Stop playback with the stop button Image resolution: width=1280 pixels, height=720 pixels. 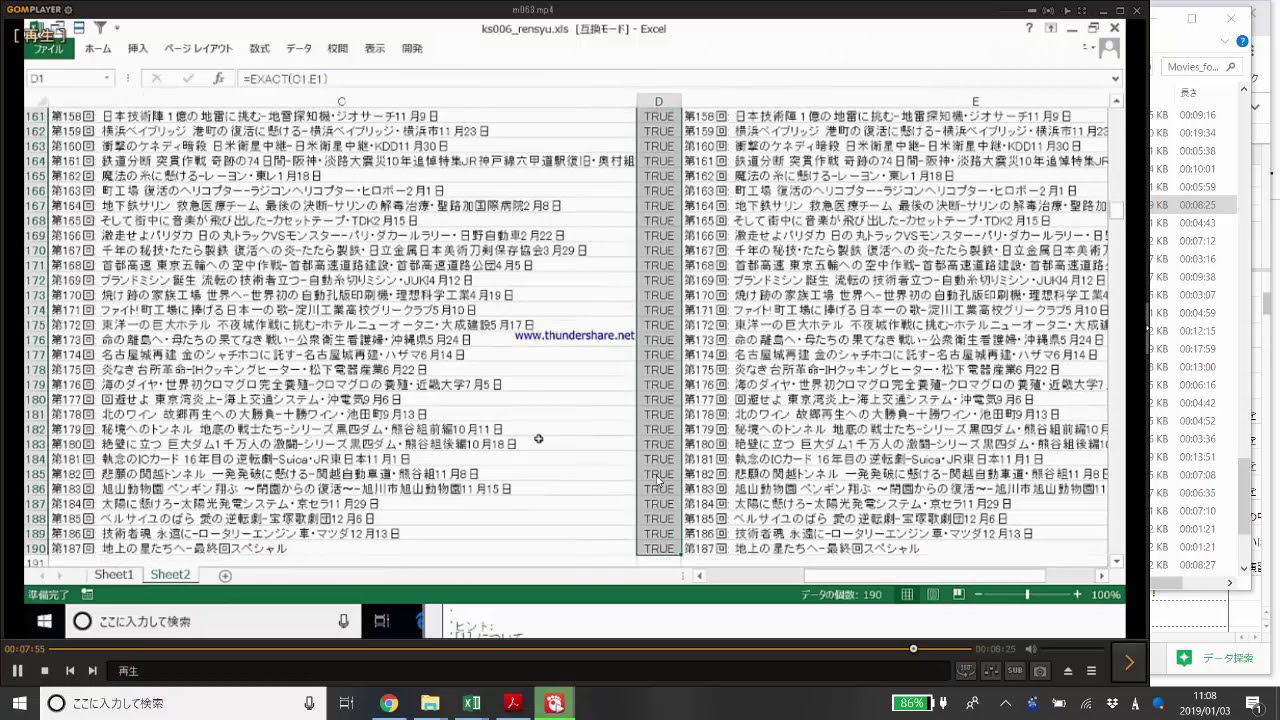(x=44, y=671)
